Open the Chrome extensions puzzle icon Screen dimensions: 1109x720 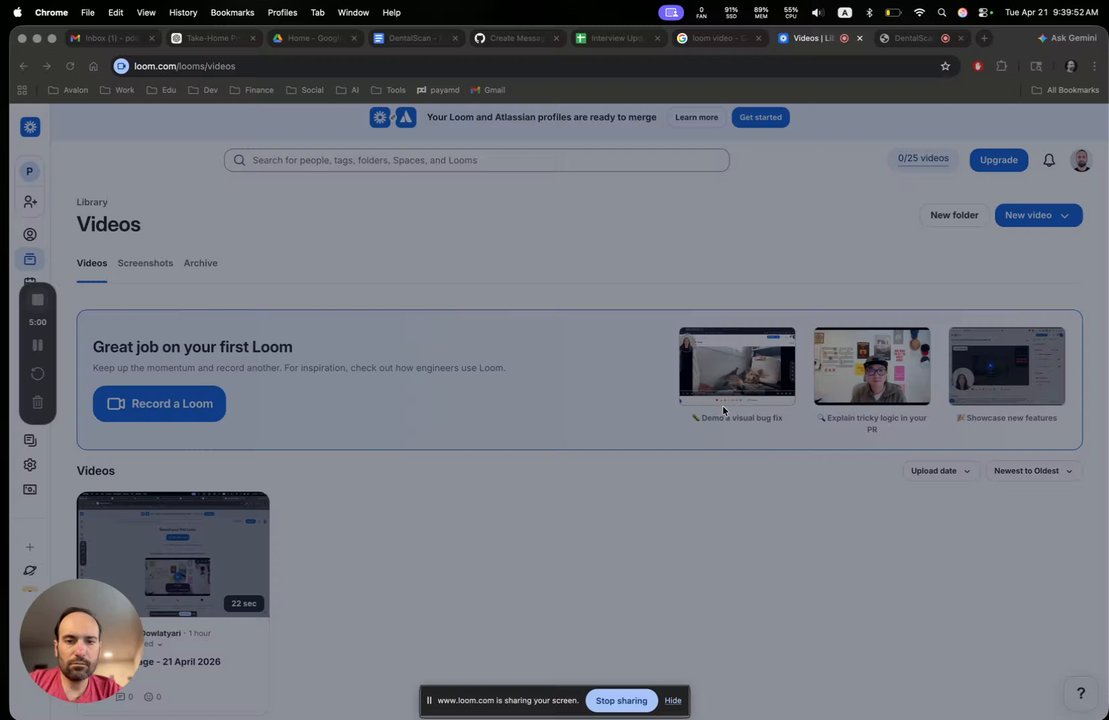(x=1001, y=66)
